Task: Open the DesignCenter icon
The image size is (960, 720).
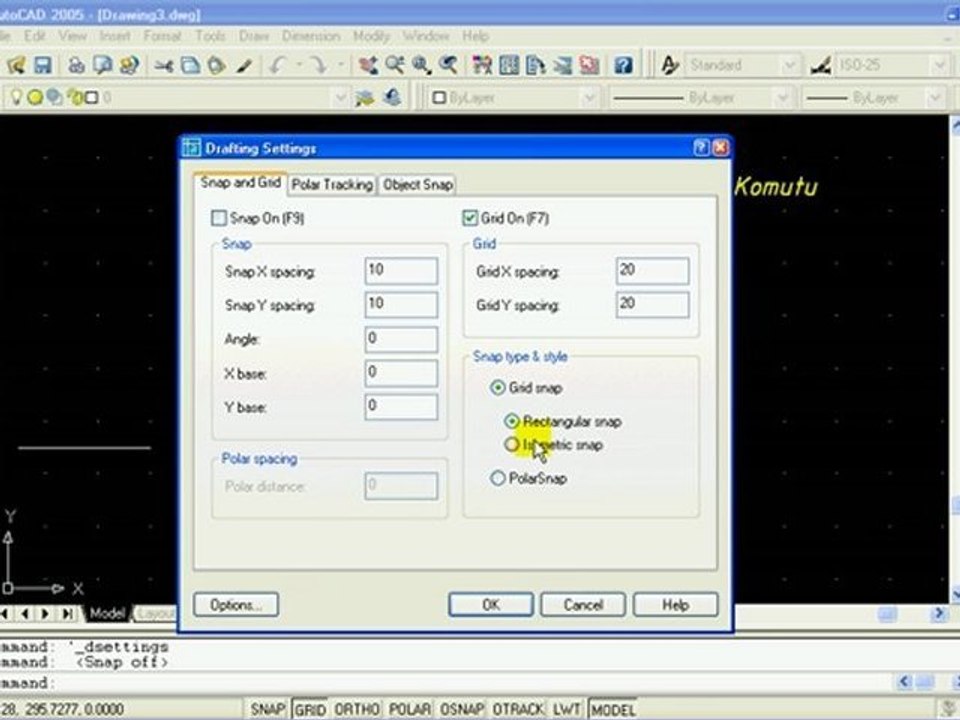Action: coord(509,64)
